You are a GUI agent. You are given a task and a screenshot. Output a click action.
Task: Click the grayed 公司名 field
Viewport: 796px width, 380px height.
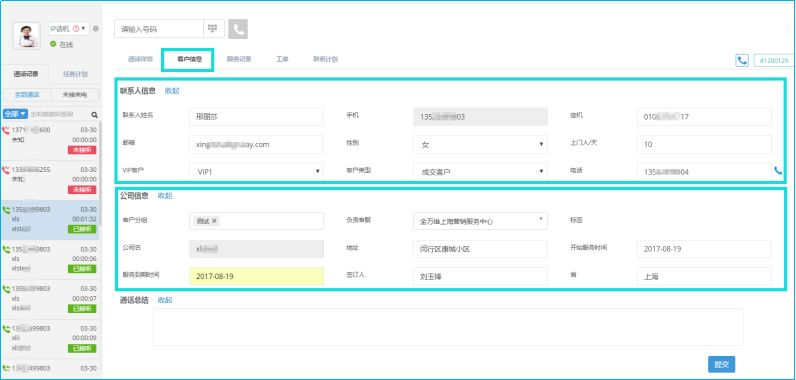[256, 249]
